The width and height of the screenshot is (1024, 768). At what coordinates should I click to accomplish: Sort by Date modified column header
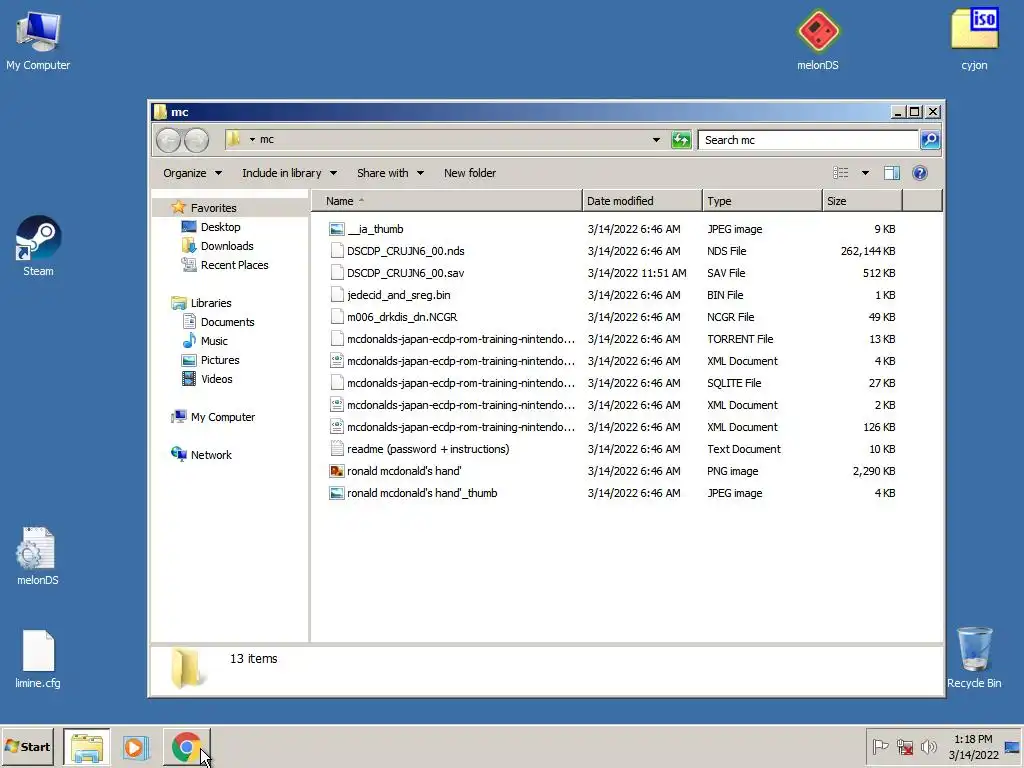point(642,201)
